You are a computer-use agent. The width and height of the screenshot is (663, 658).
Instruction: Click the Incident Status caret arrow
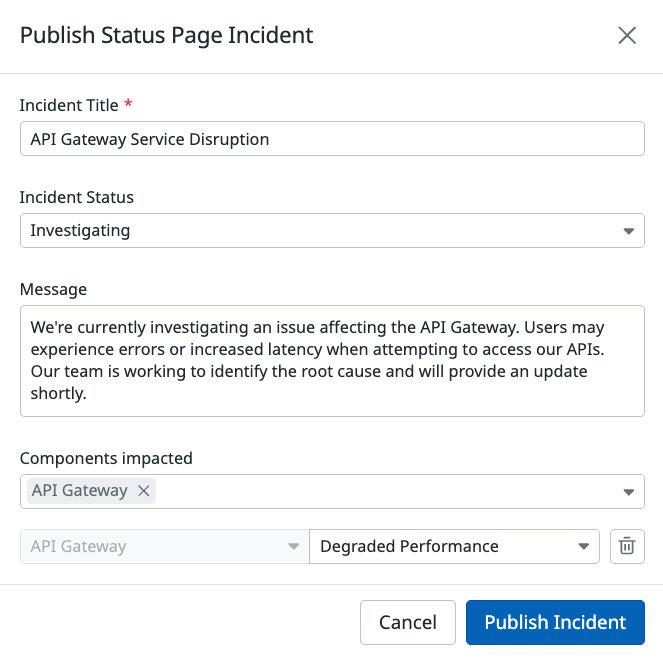[x=628, y=231]
